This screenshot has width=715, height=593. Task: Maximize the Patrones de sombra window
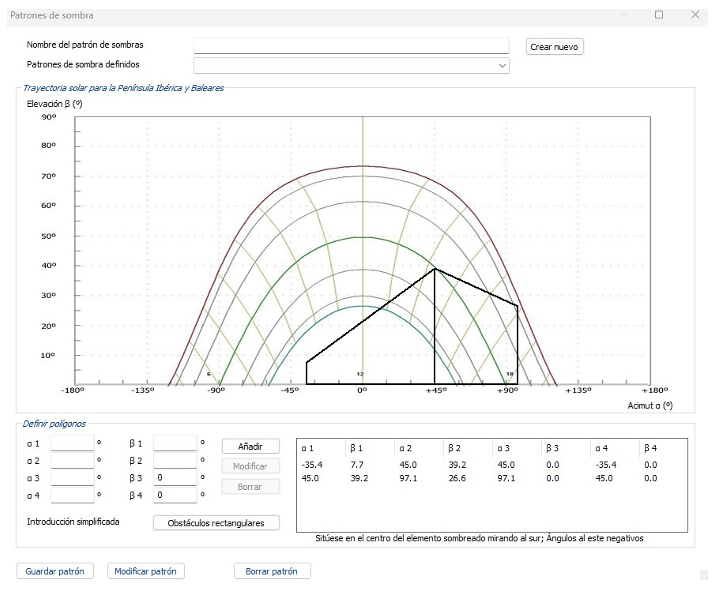659,15
